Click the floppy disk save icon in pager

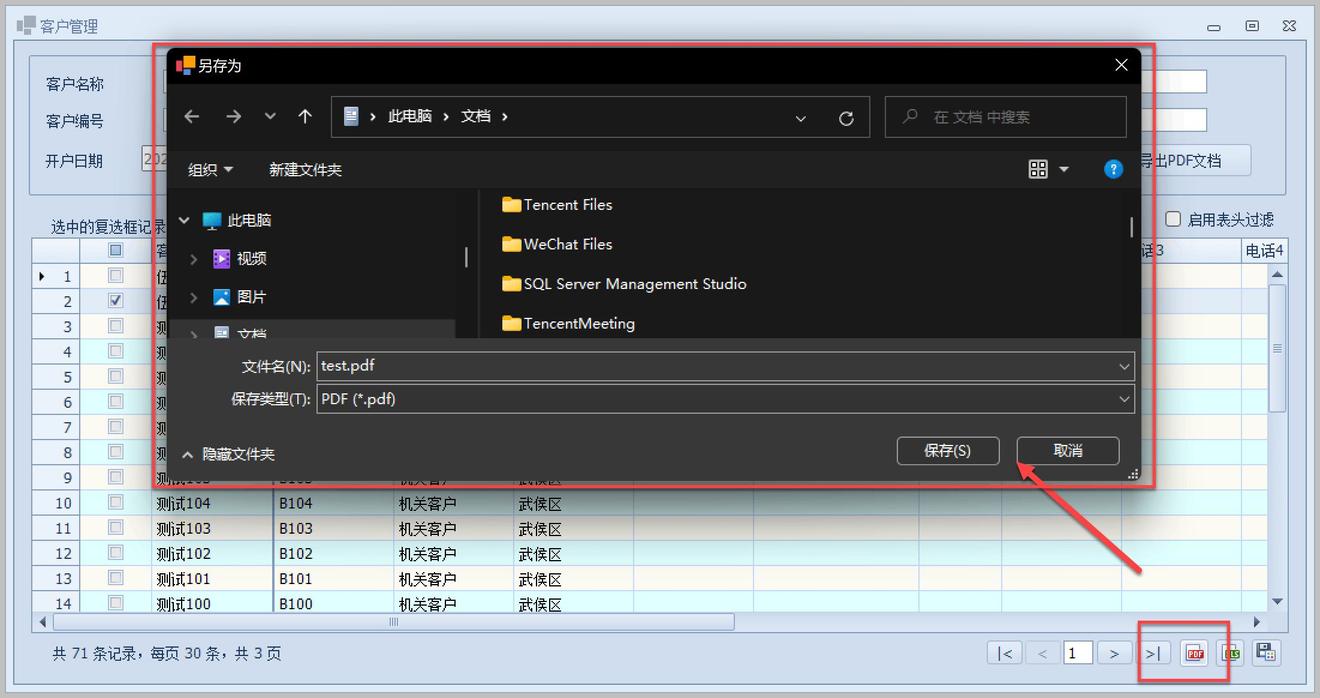(1266, 653)
